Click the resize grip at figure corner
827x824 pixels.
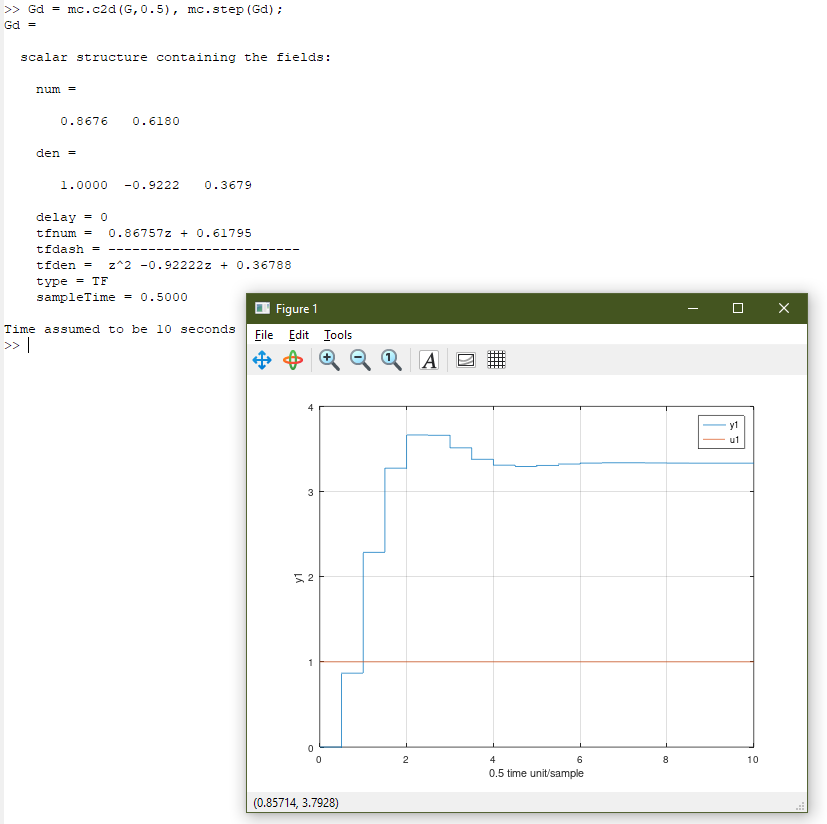tap(800, 806)
